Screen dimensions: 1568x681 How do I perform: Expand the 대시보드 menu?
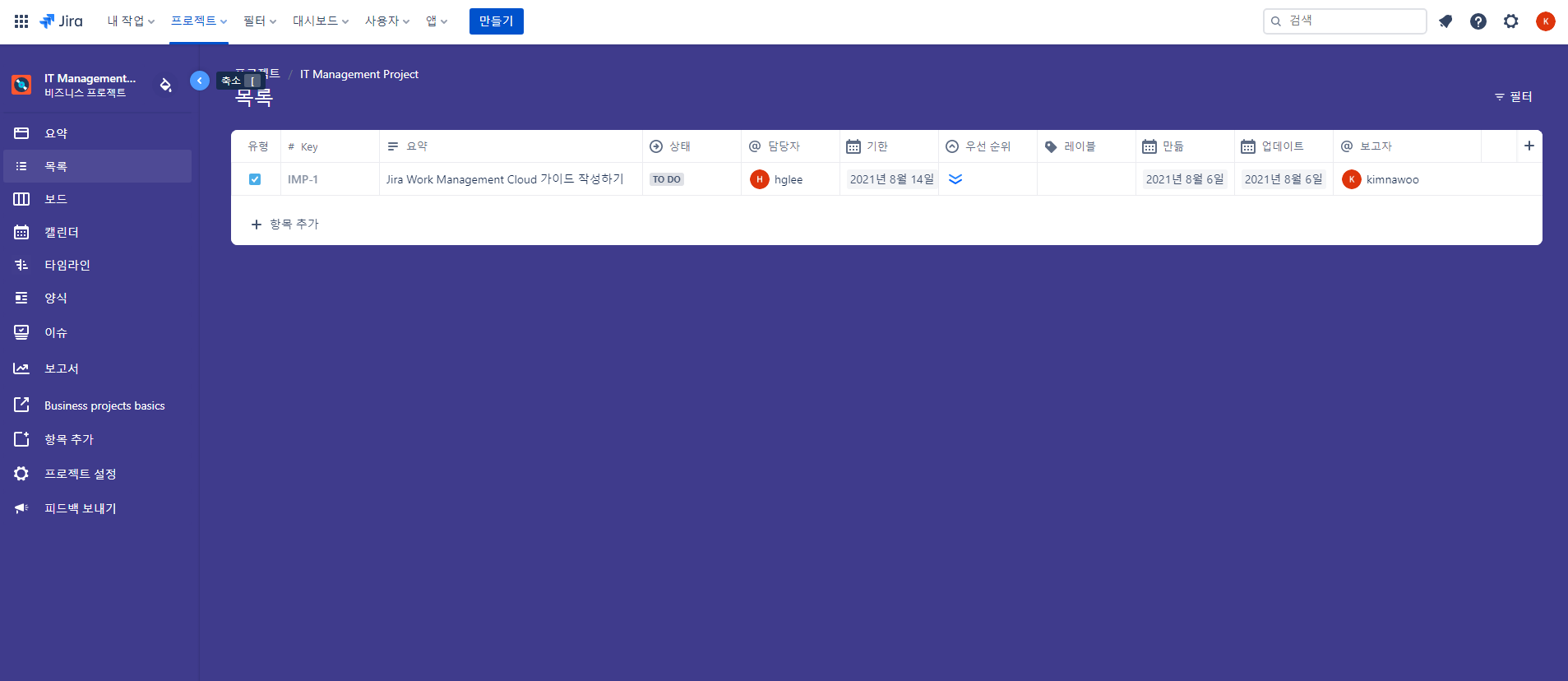(321, 21)
